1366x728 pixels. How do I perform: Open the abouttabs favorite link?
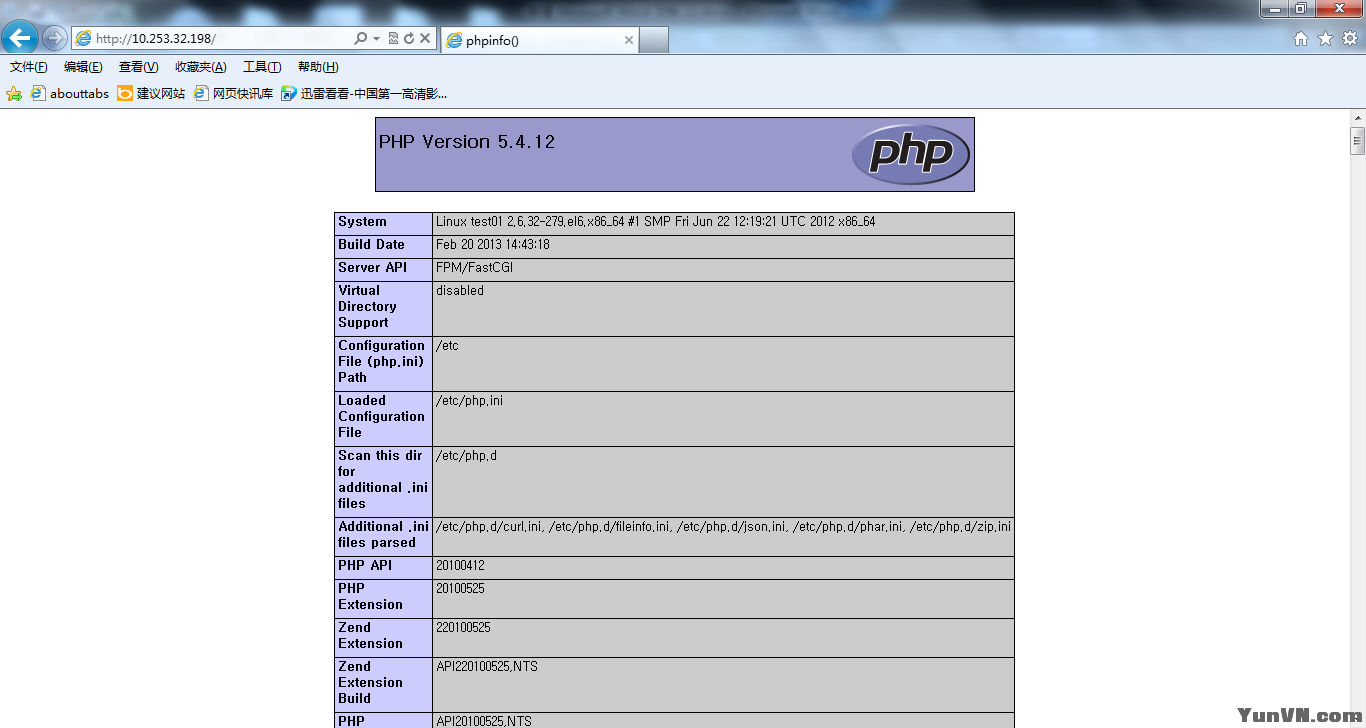tap(70, 93)
